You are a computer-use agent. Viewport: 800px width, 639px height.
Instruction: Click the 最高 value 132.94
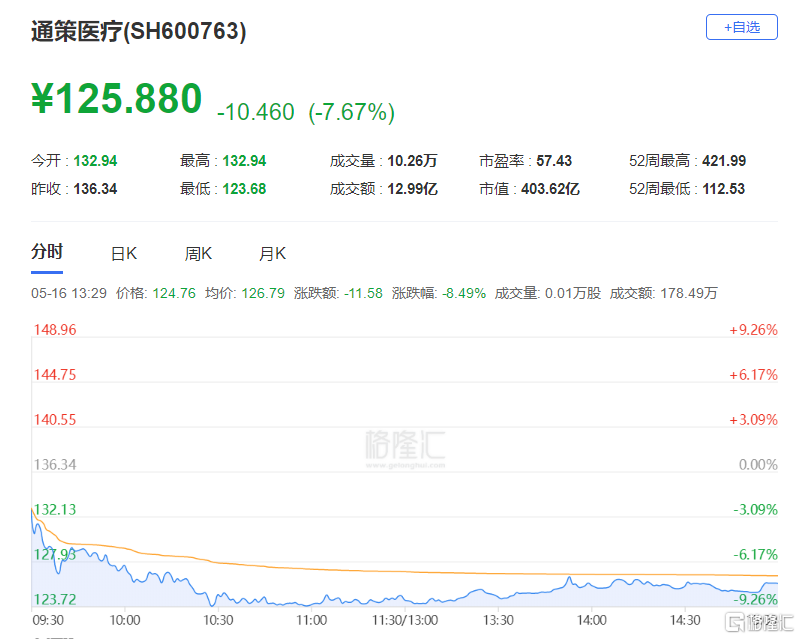coord(244,161)
